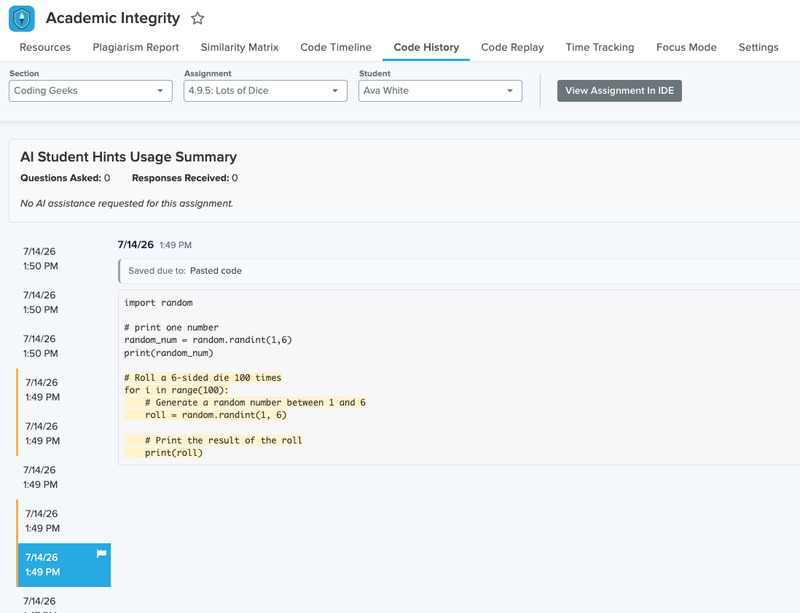The width and height of the screenshot is (800, 613).
Task: Select the topmost 7/14/26 1:50 PM snapshot
Action: [x=63, y=259]
